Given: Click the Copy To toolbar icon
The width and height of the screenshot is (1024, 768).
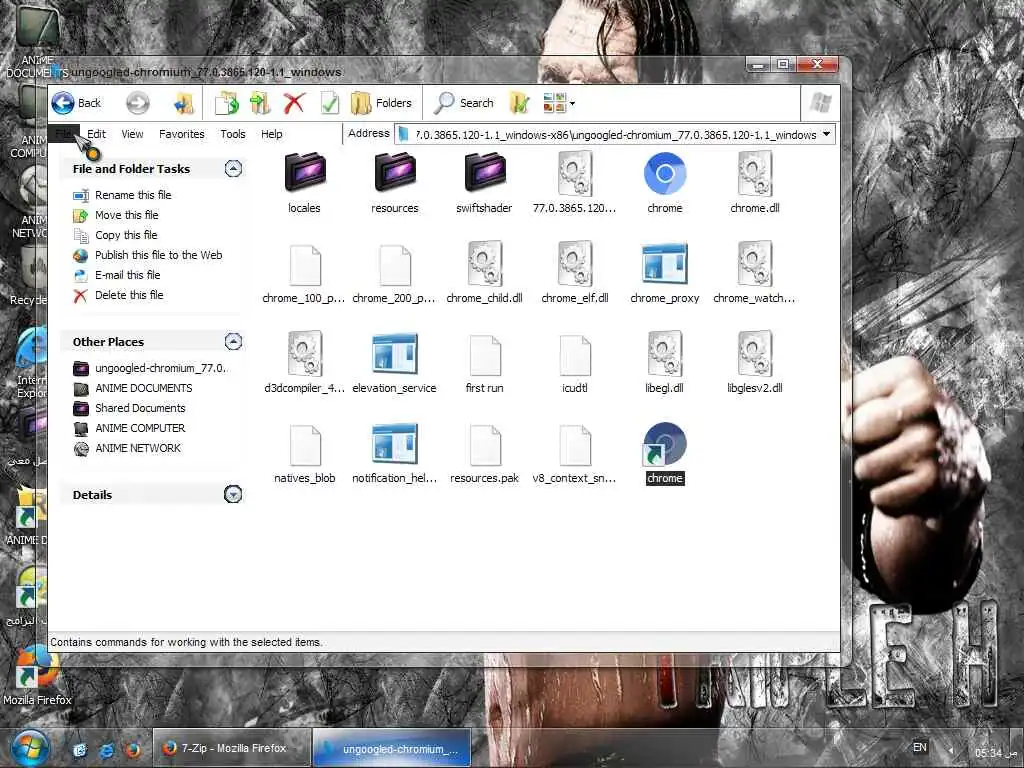Looking at the screenshot, I should click(x=260, y=103).
